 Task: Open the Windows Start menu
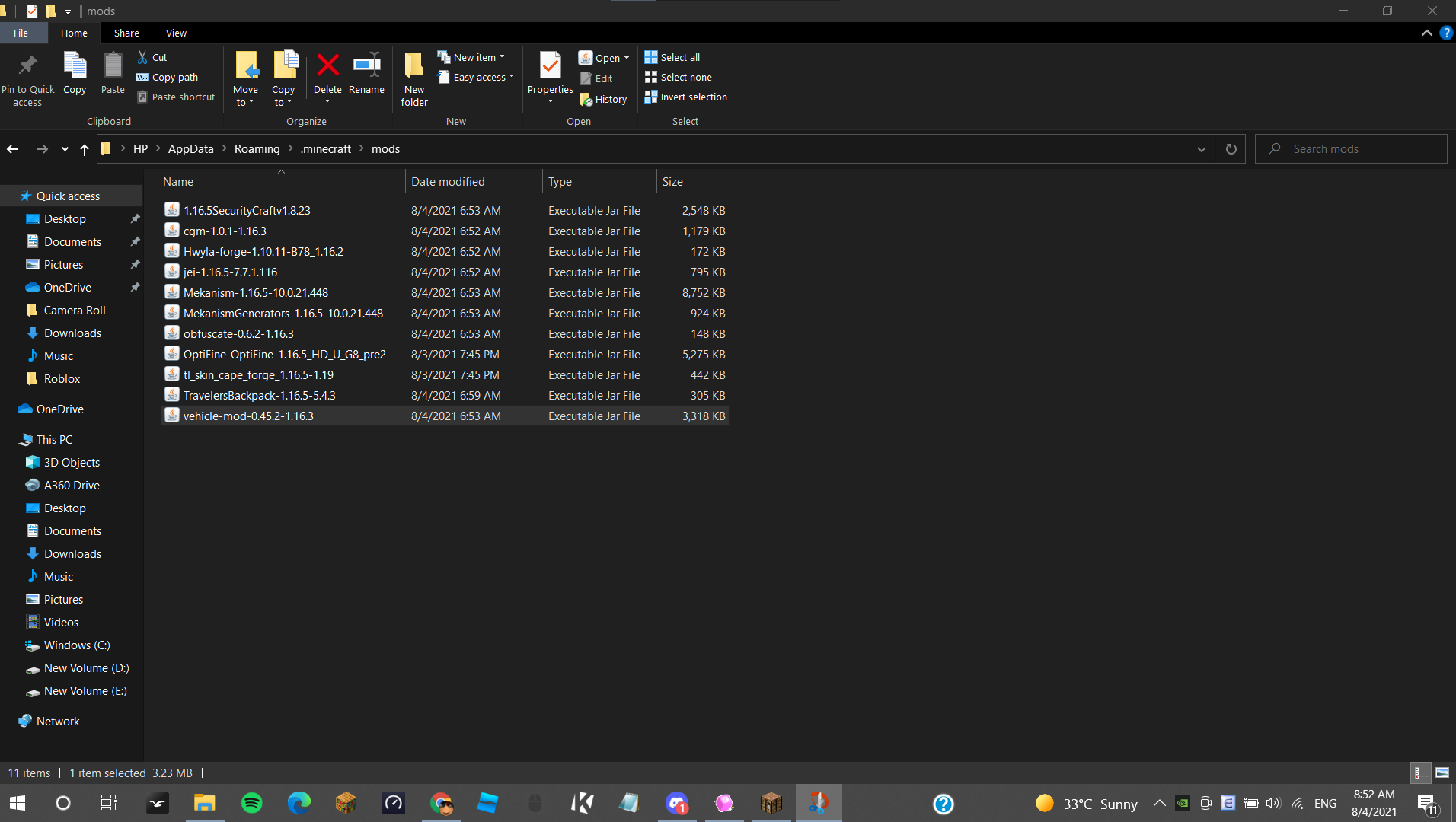[18, 803]
